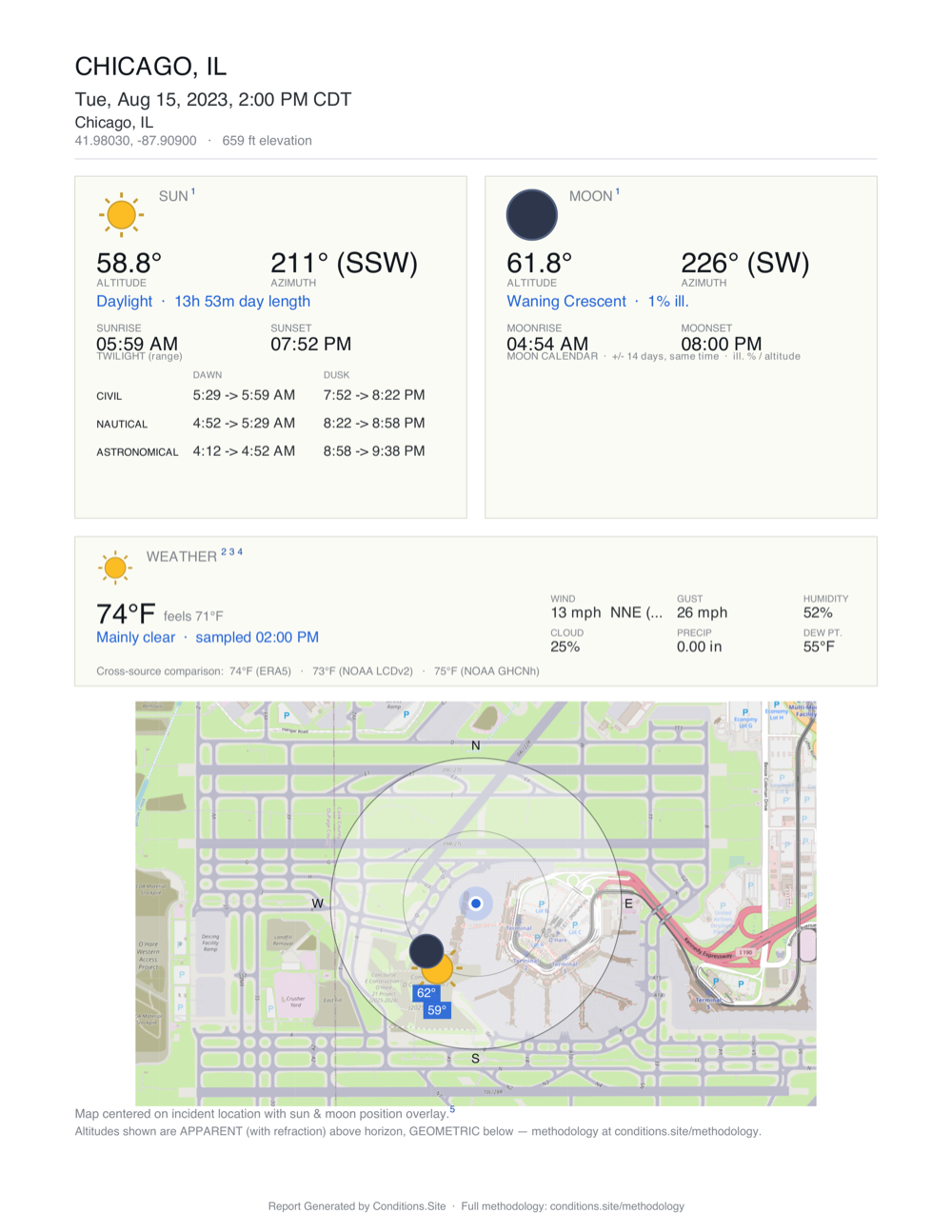Click the MOON CALENDAR label
The width and height of the screenshot is (952, 1232).
(x=552, y=356)
